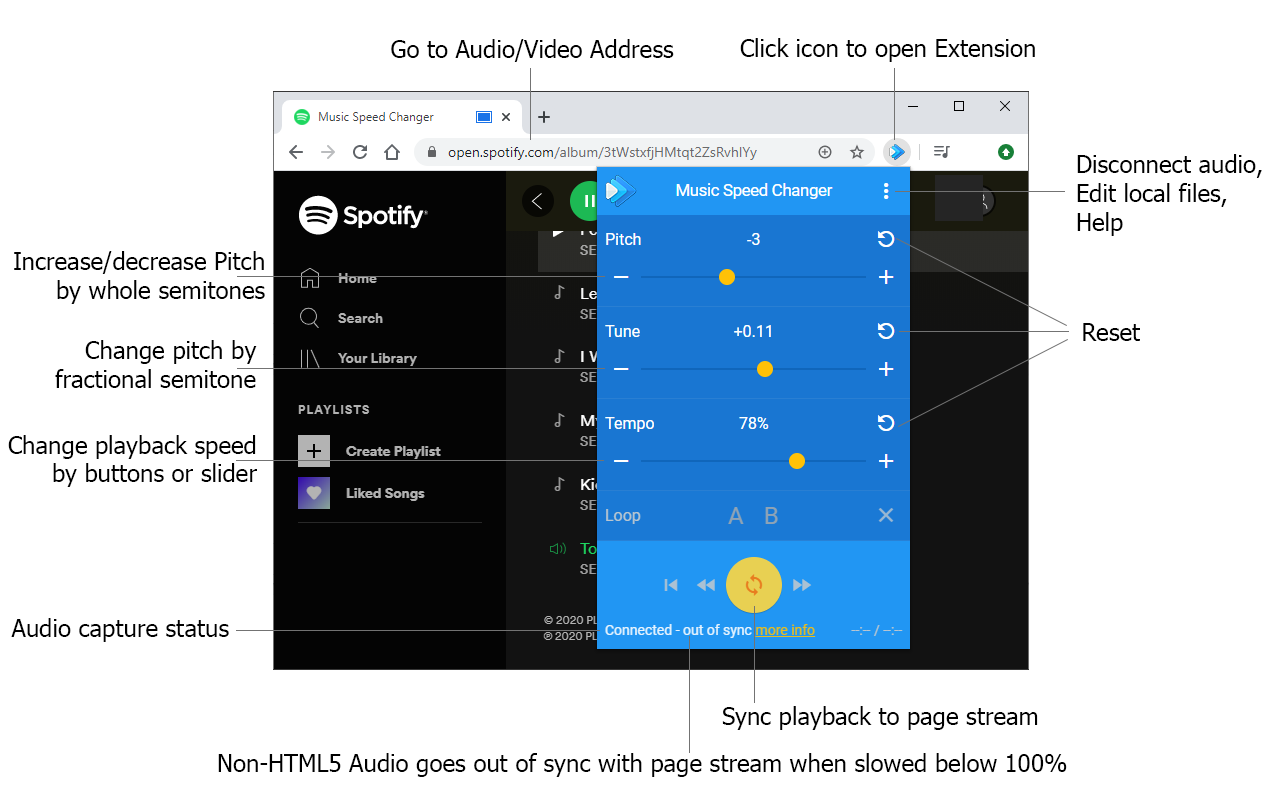Go to the Chrome home page

click(392, 152)
